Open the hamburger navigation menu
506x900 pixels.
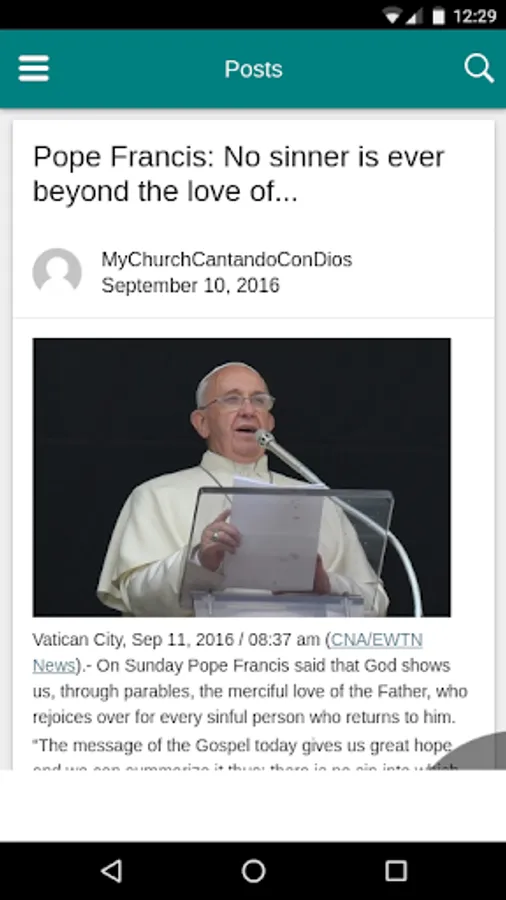pos(33,68)
